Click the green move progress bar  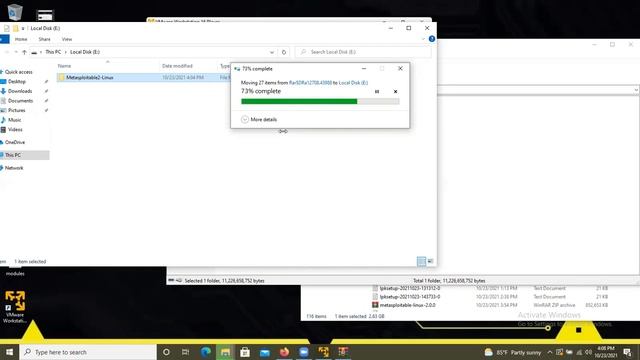pyautogui.click(x=320, y=102)
